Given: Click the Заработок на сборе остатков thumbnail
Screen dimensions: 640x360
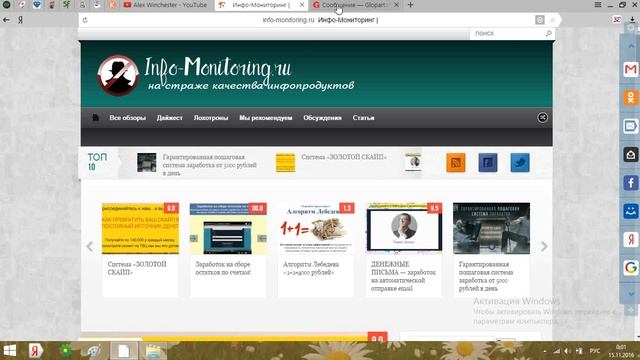Looking at the screenshot, I should (228, 228).
